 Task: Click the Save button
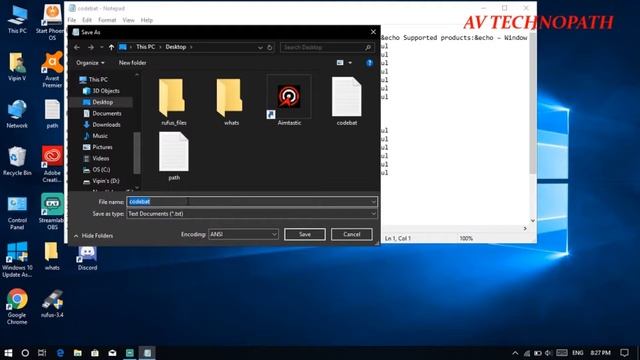click(x=305, y=234)
